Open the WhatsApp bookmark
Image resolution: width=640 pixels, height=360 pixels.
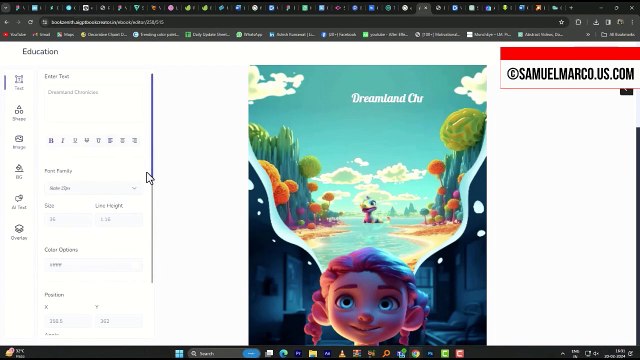point(249,35)
